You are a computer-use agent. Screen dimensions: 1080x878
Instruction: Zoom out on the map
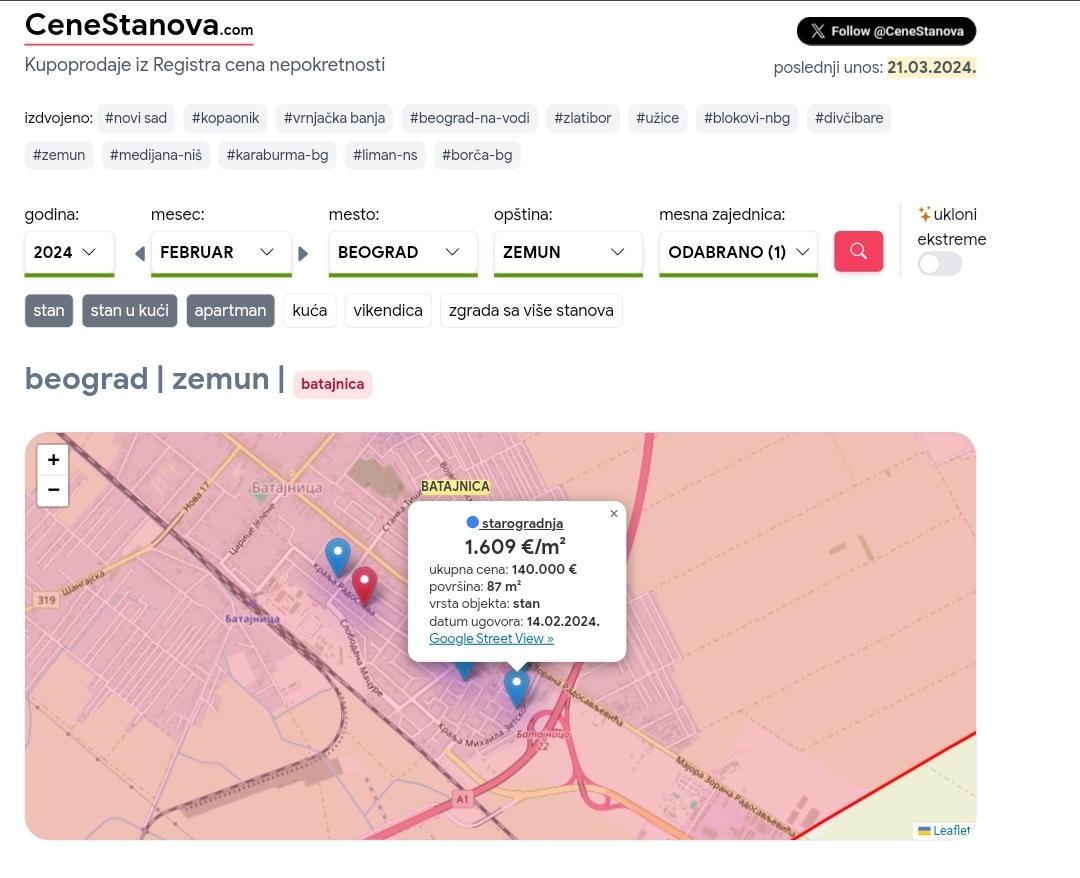[53, 490]
